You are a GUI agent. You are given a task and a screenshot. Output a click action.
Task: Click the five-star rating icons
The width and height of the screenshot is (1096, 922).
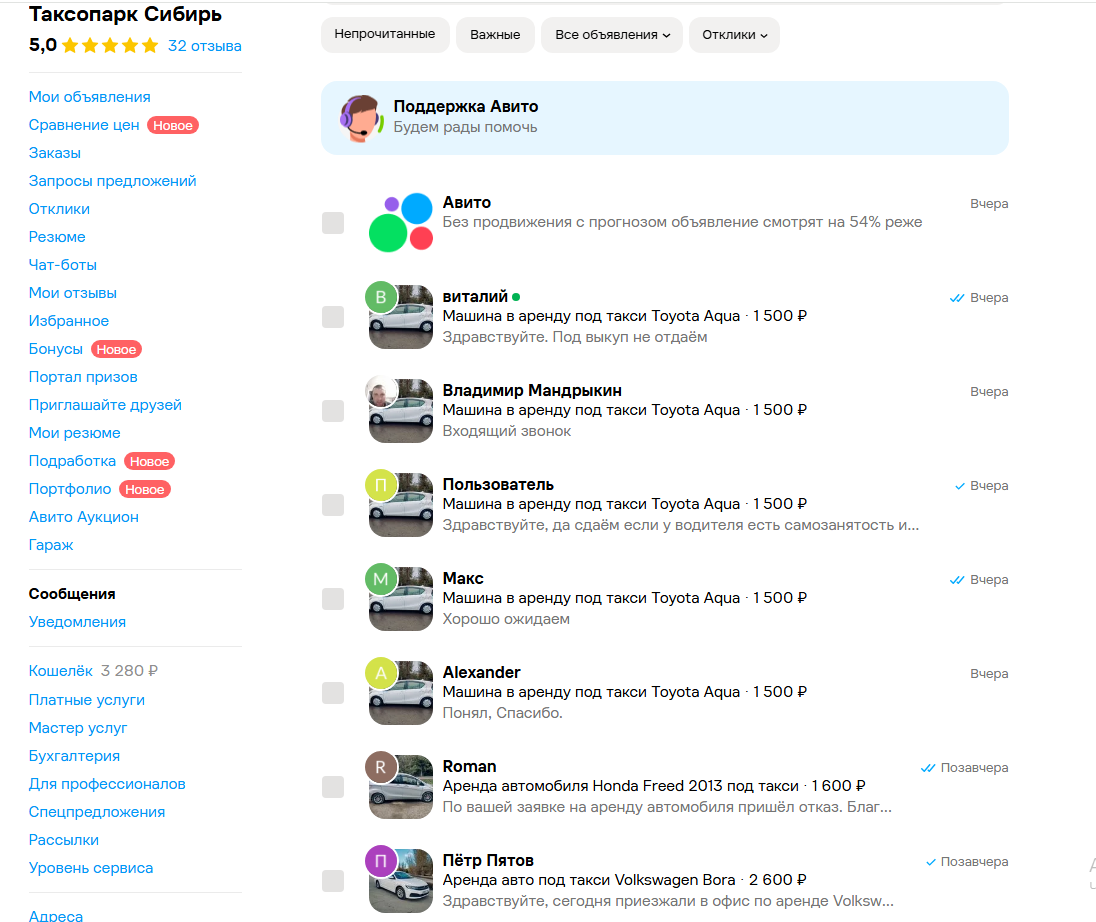[110, 46]
